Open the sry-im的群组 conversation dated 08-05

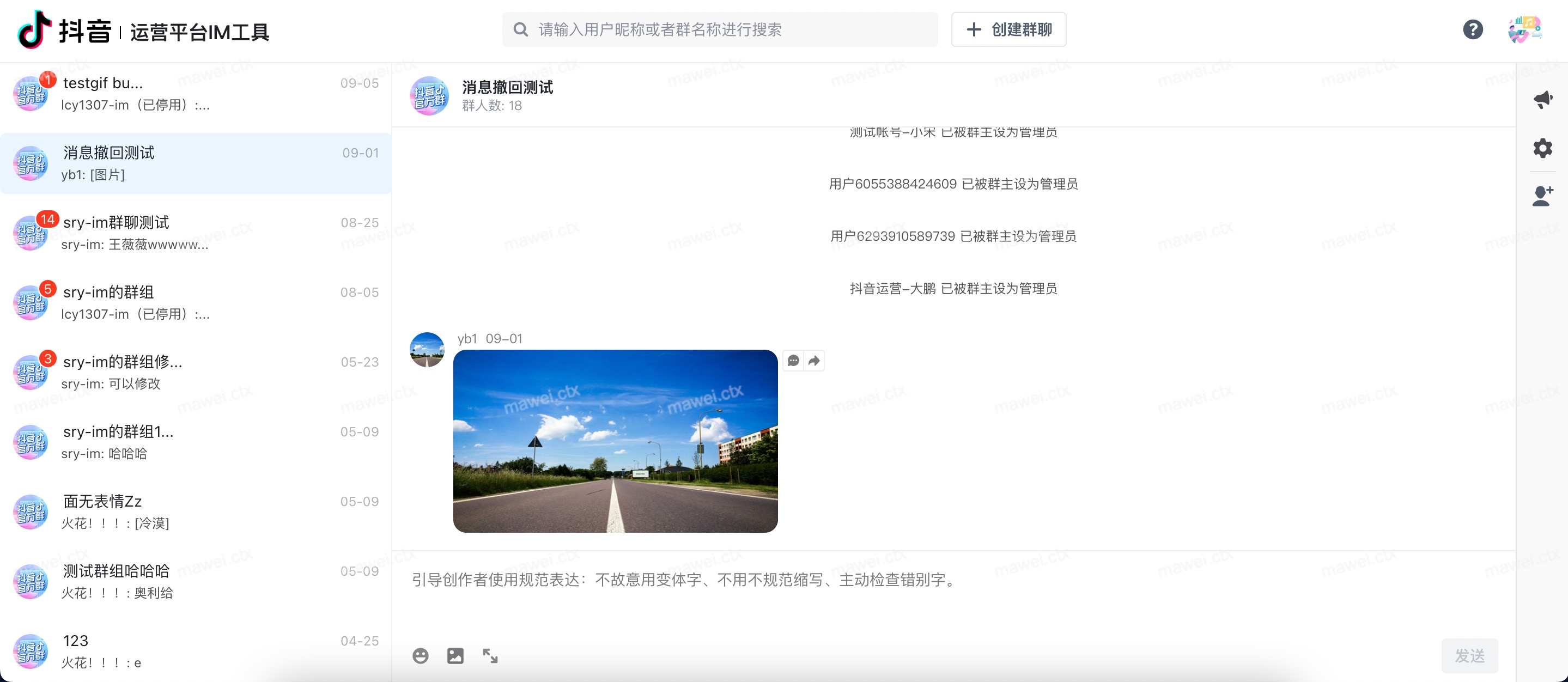(196, 302)
